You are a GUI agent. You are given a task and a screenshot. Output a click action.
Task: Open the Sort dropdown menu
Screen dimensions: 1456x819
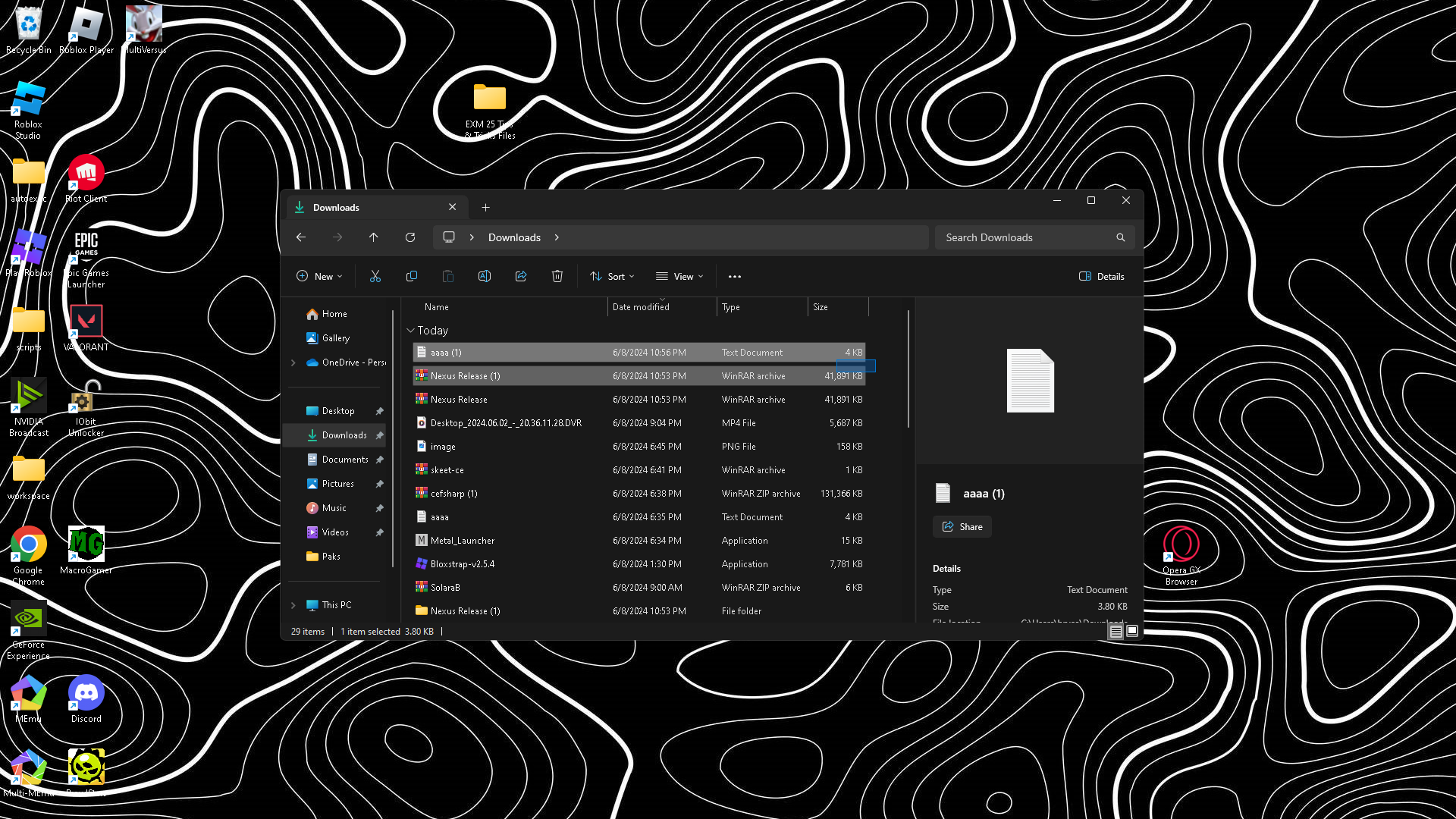tap(612, 276)
